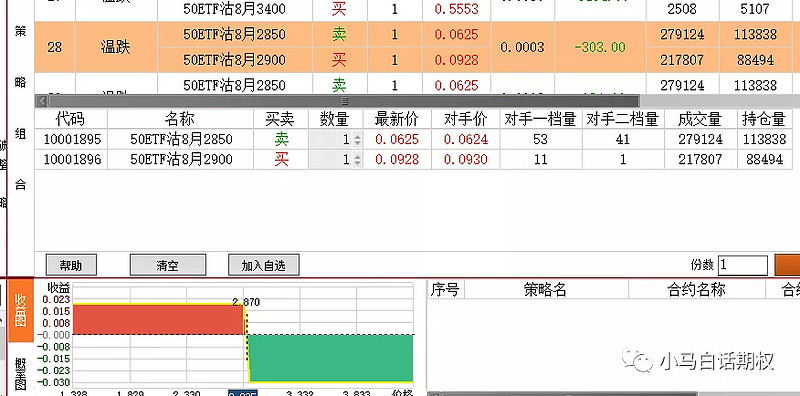Select the 策略组合 vertical side tab
This screenshot has width=800, height=396.
(x=20, y=108)
